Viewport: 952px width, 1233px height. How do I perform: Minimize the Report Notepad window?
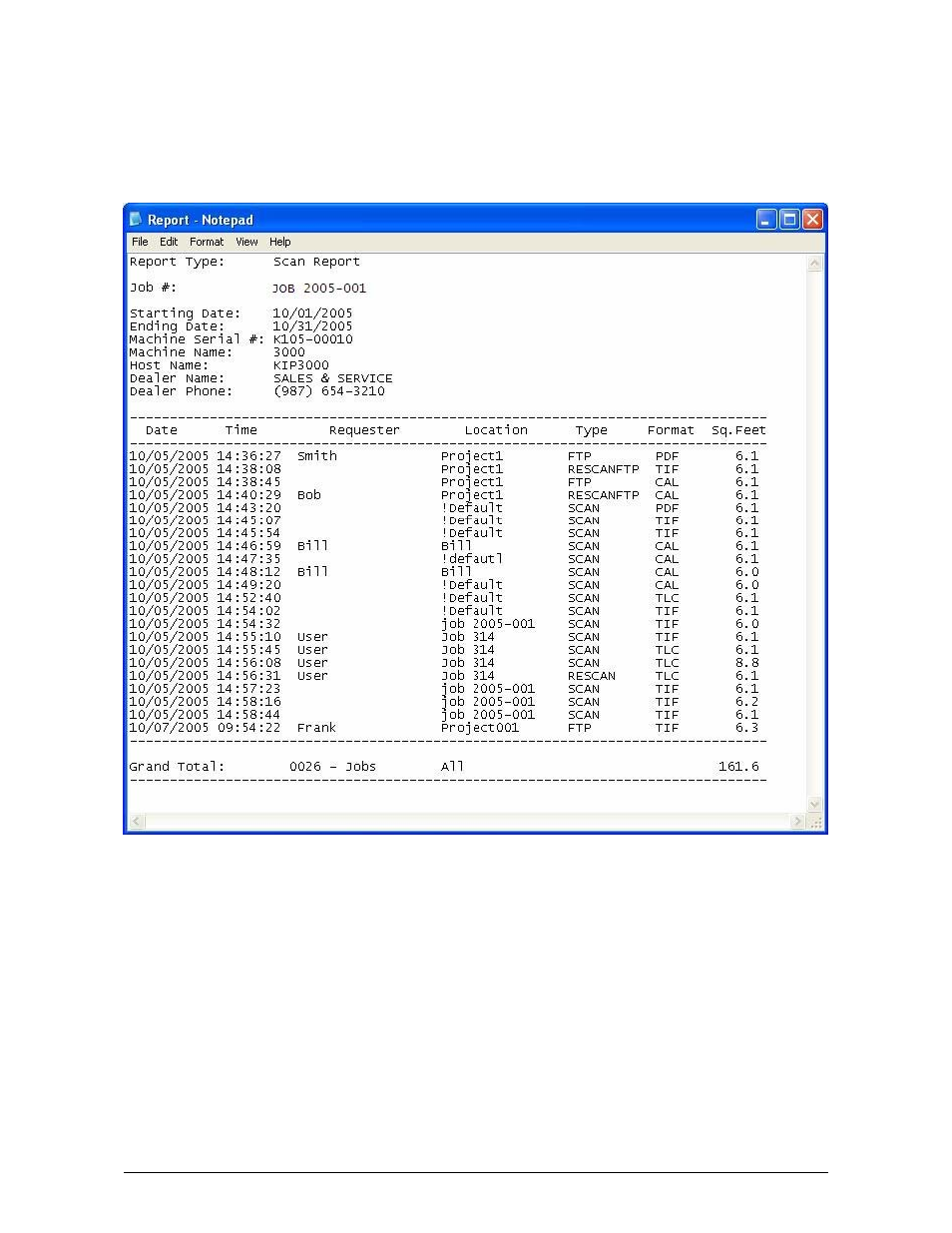(766, 220)
